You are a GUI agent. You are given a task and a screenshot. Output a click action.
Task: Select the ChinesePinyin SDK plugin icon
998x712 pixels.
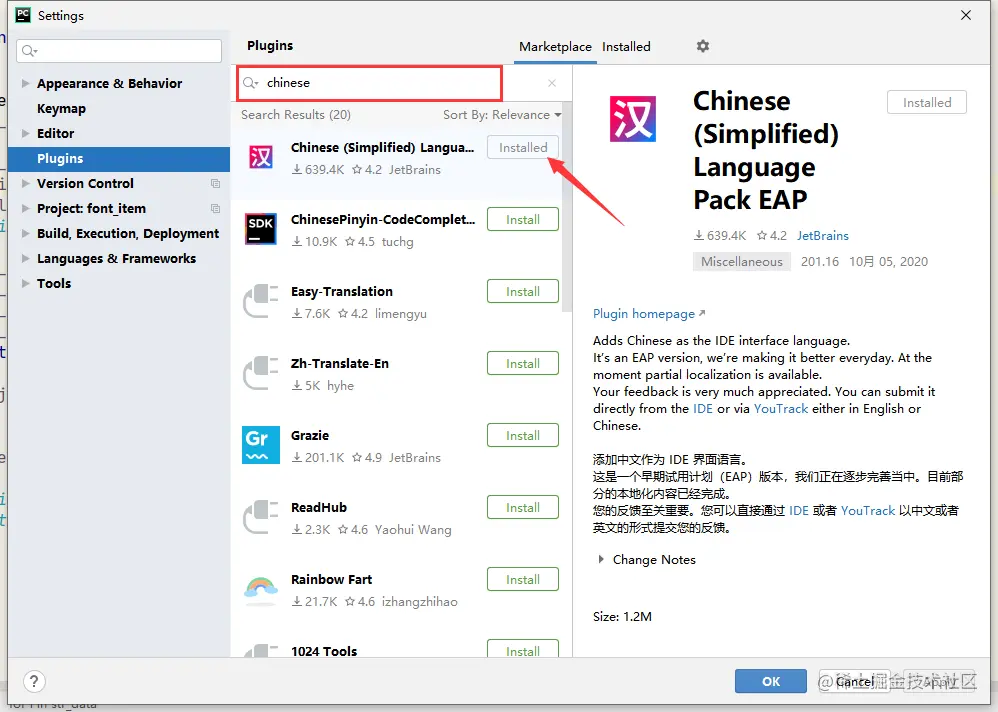tap(261, 229)
